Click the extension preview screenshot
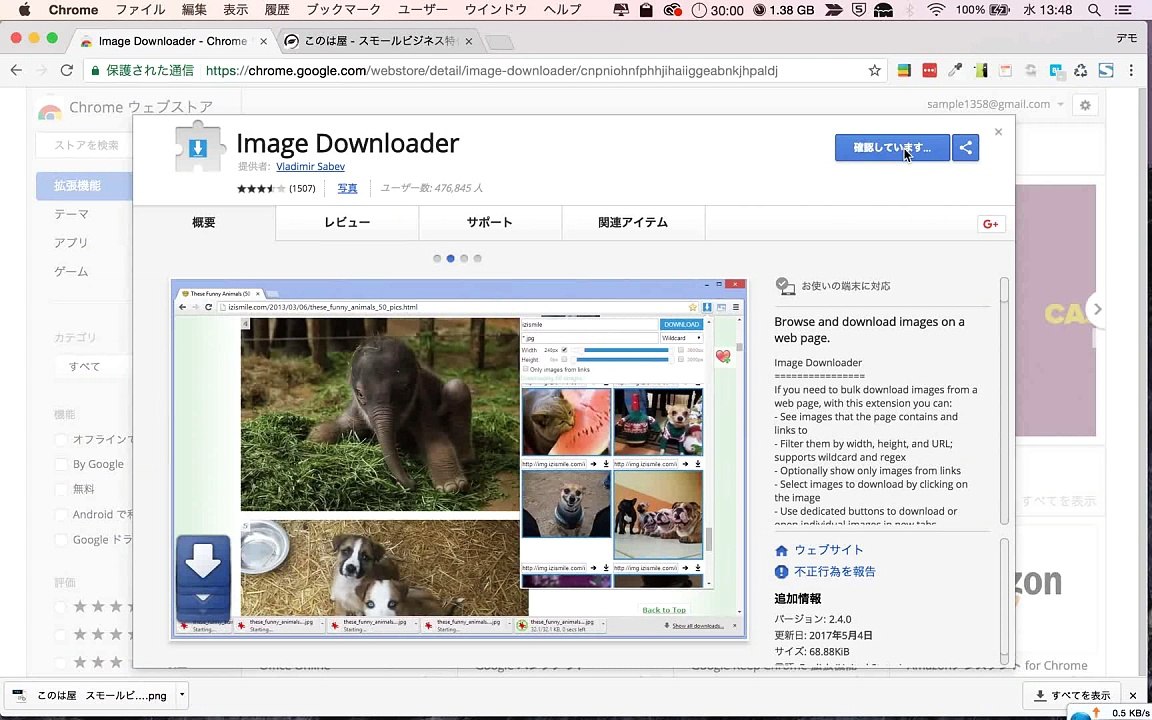The height and width of the screenshot is (720, 1152). pos(459,459)
